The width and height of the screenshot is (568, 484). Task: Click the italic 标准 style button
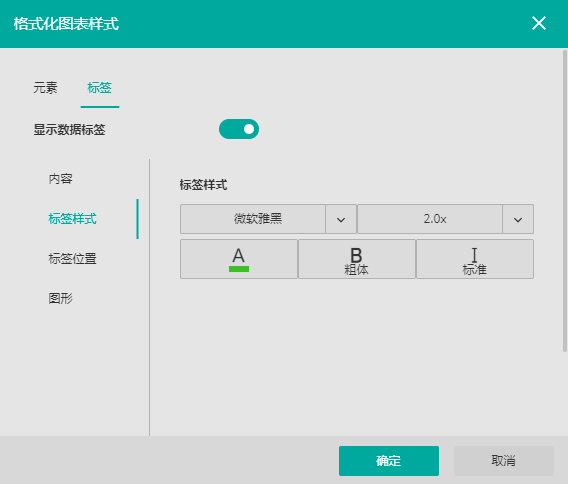[x=475, y=259]
